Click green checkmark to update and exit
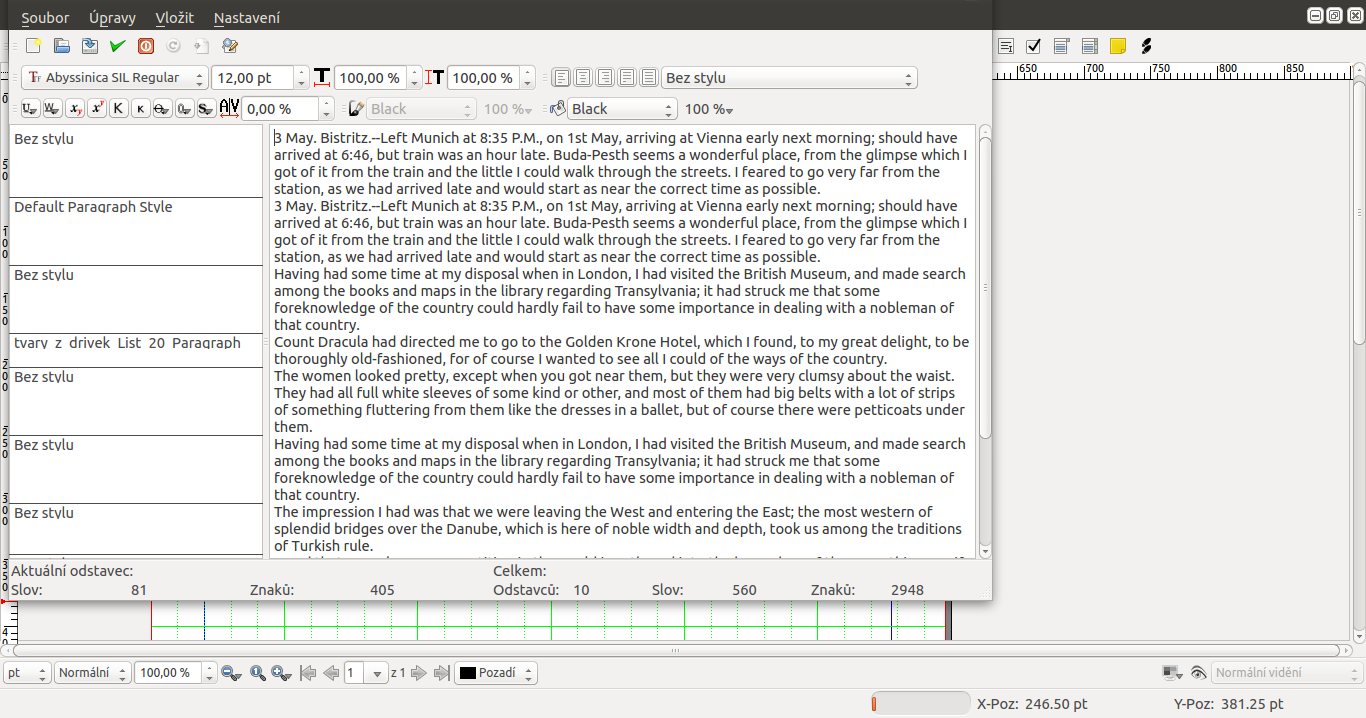The image size is (1366, 718). tap(118, 45)
